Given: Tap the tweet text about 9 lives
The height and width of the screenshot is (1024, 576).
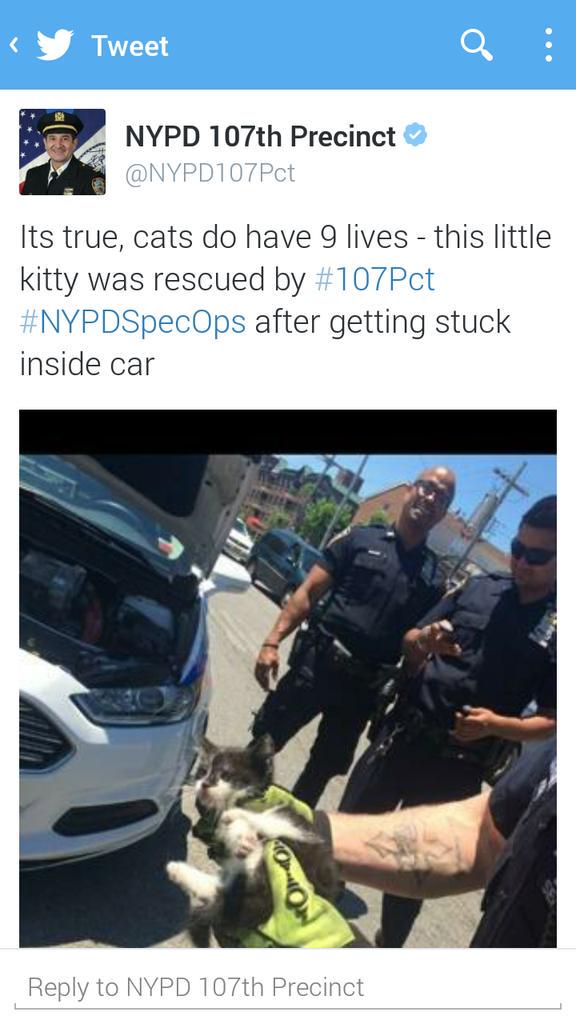Looking at the screenshot, I should (286, 300).
